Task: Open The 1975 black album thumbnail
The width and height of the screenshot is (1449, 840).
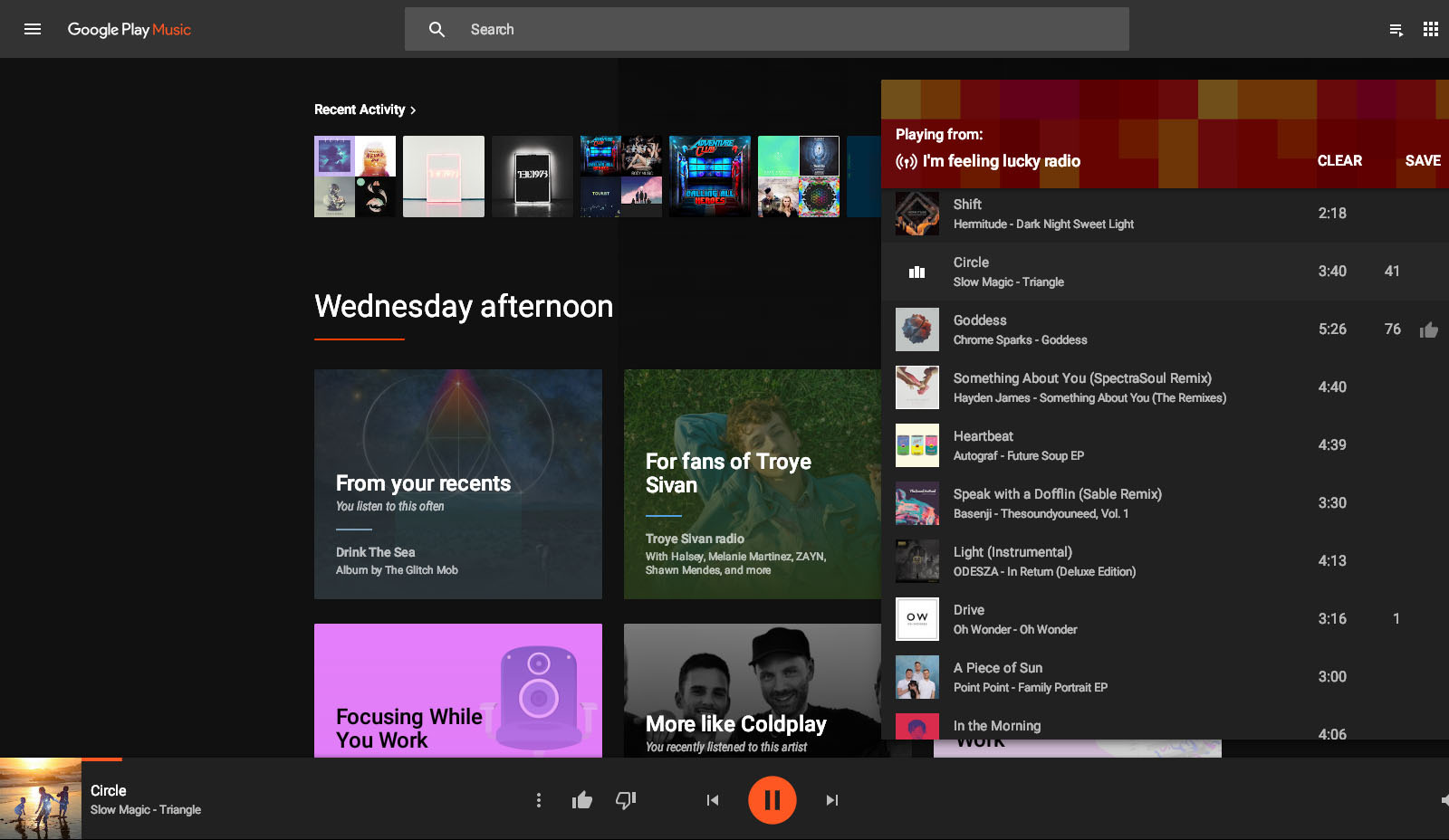Action: (533, 177)
